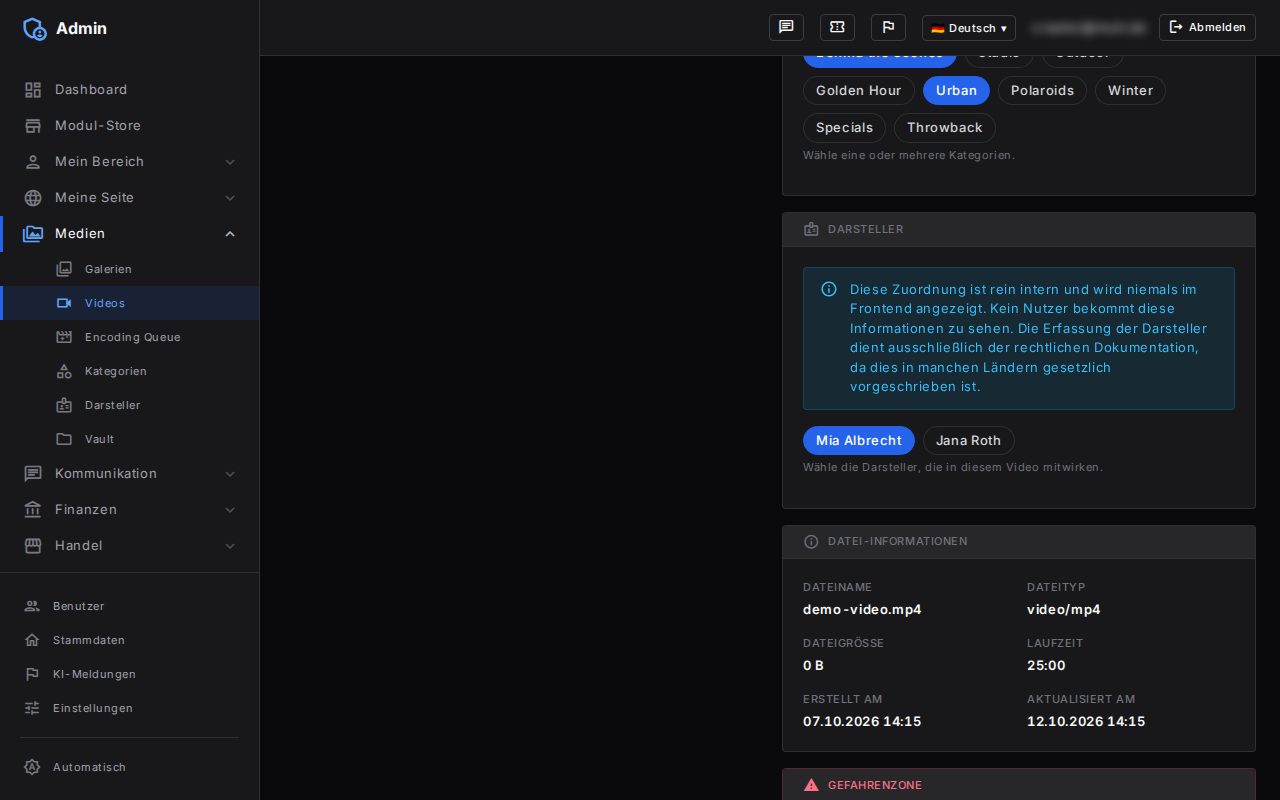
Task: Expand the Handel menu
Action: tap(130, 546)
